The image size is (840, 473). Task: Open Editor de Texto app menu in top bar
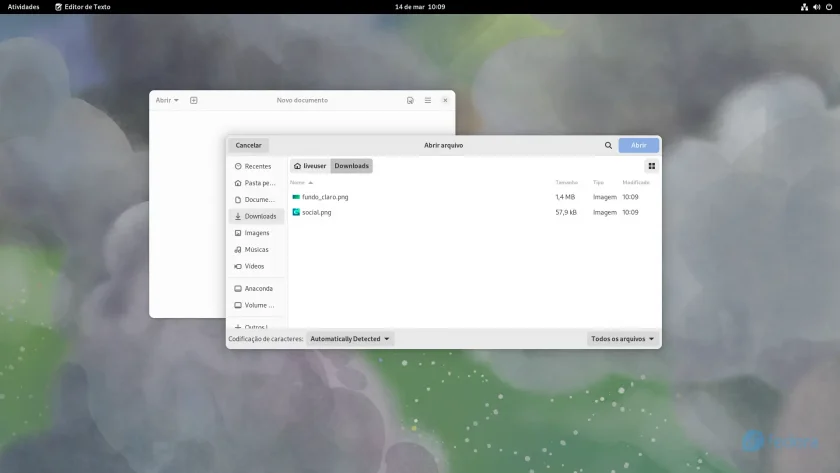(82, 7)
